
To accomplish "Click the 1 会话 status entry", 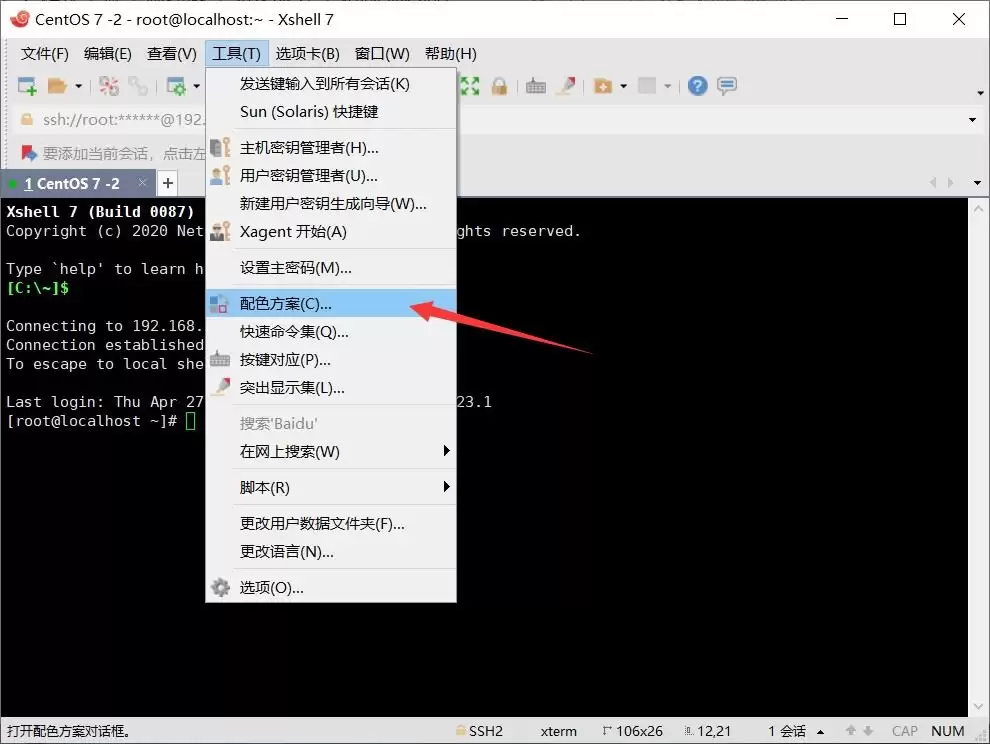I will point(787,731).
